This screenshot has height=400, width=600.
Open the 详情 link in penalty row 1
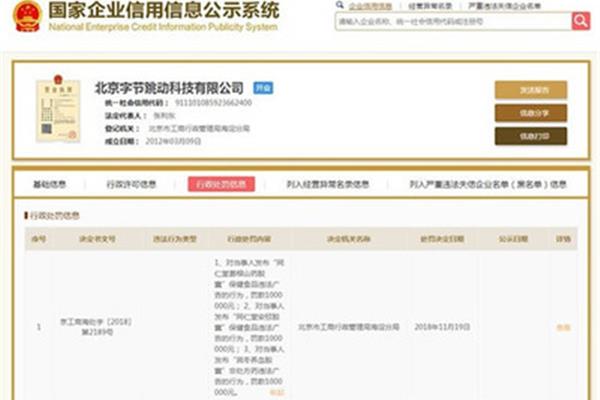coord(563,327)
